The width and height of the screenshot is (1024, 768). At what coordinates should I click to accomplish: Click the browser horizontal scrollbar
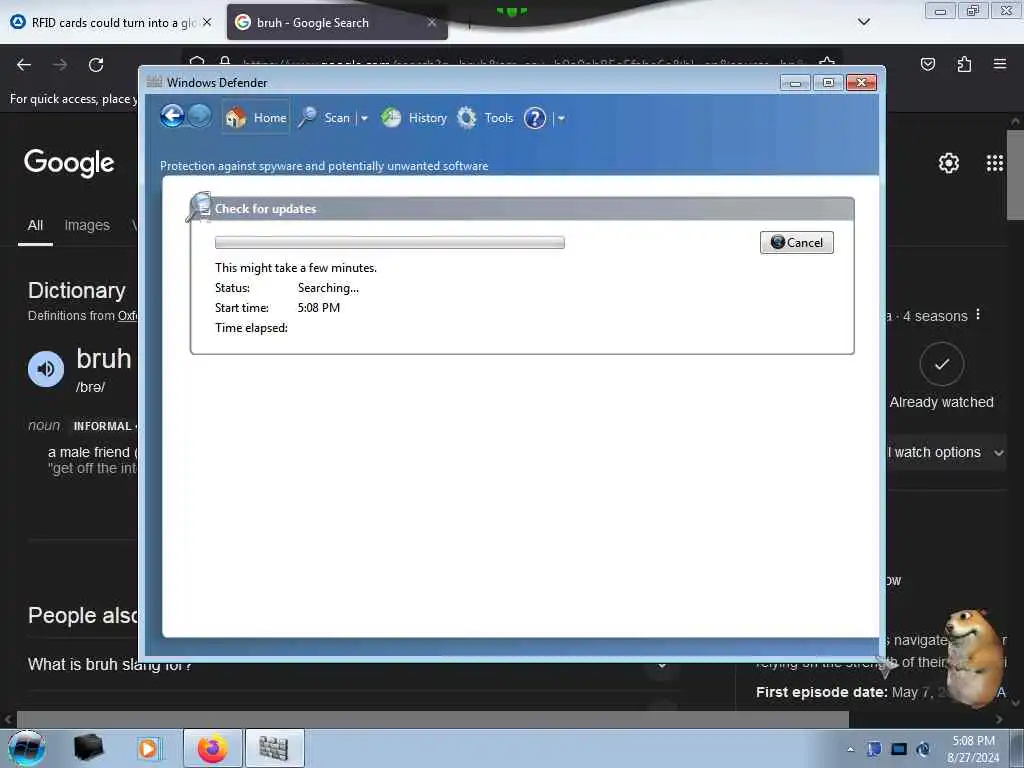click(x=432, y=720)
